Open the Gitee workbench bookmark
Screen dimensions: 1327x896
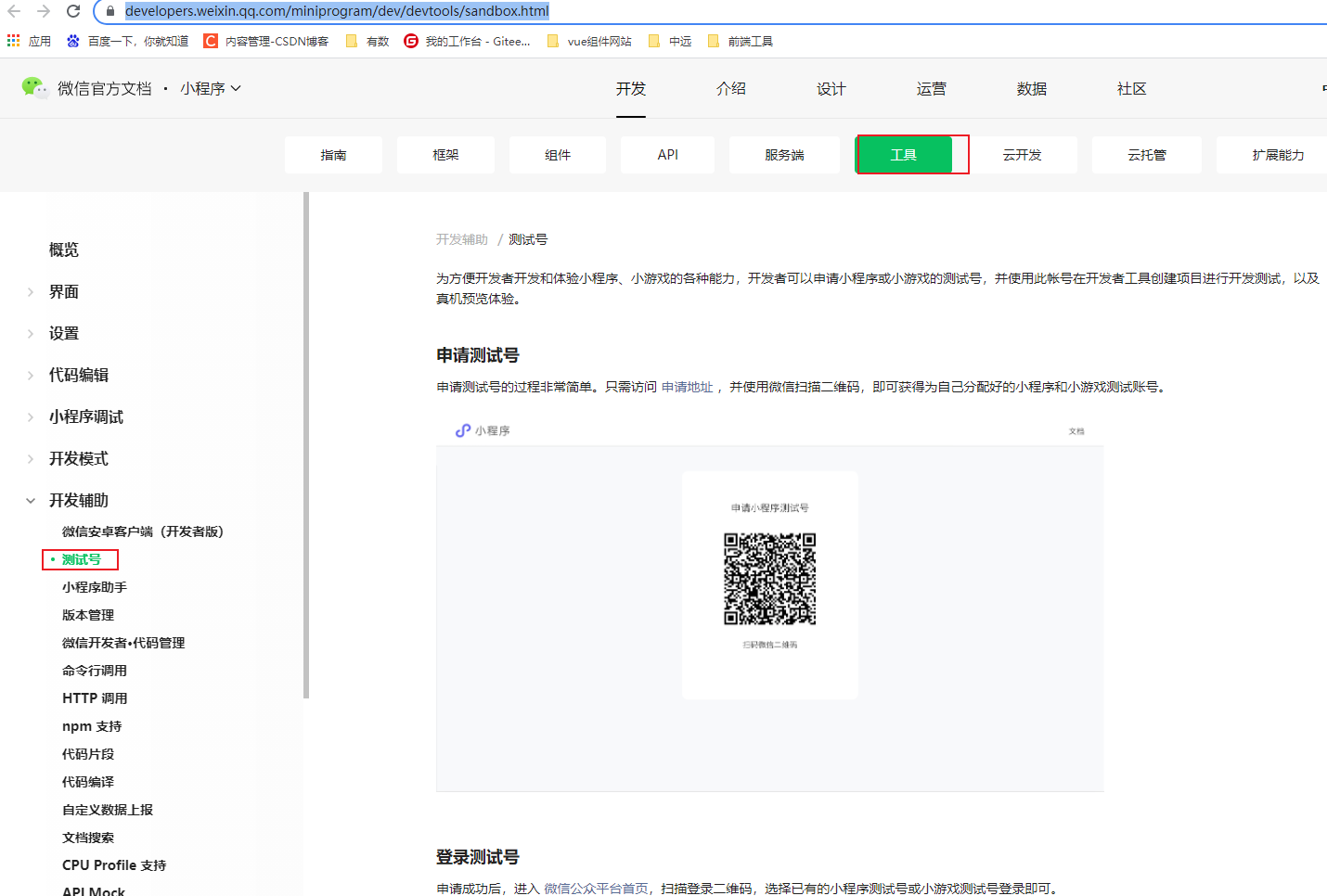pos(468,41)
